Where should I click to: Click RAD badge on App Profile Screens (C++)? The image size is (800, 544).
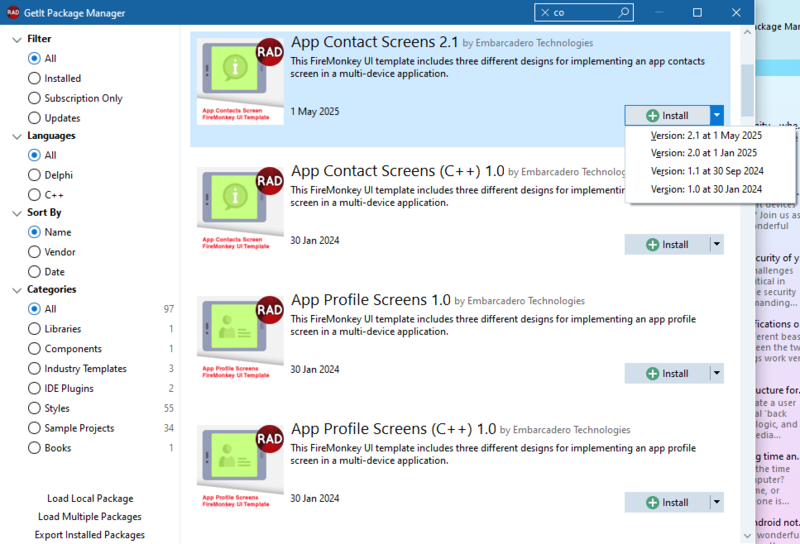click(x=269, y=439)
